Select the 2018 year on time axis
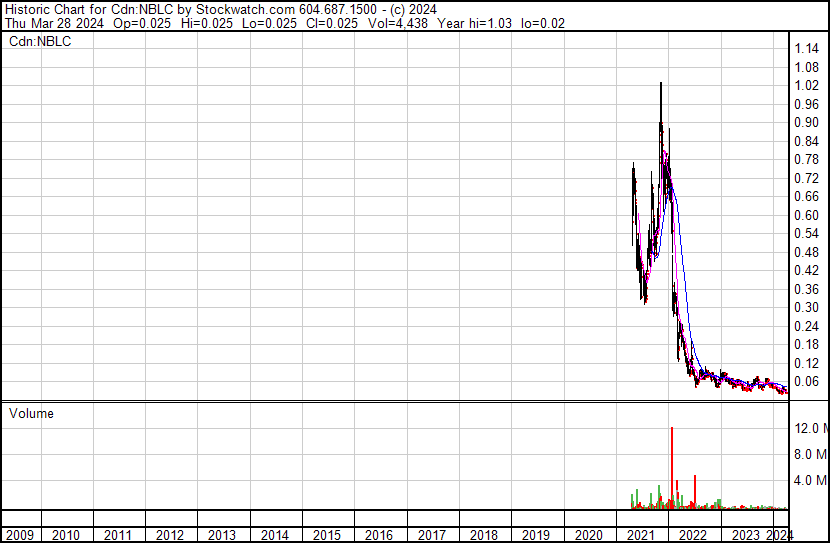Viewport: 830px width, 543px height. 484,535
